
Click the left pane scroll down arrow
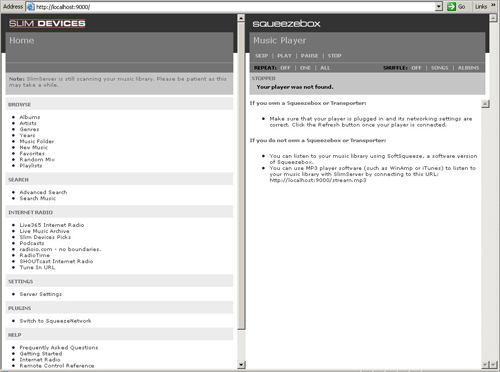[x=241, y=365]
